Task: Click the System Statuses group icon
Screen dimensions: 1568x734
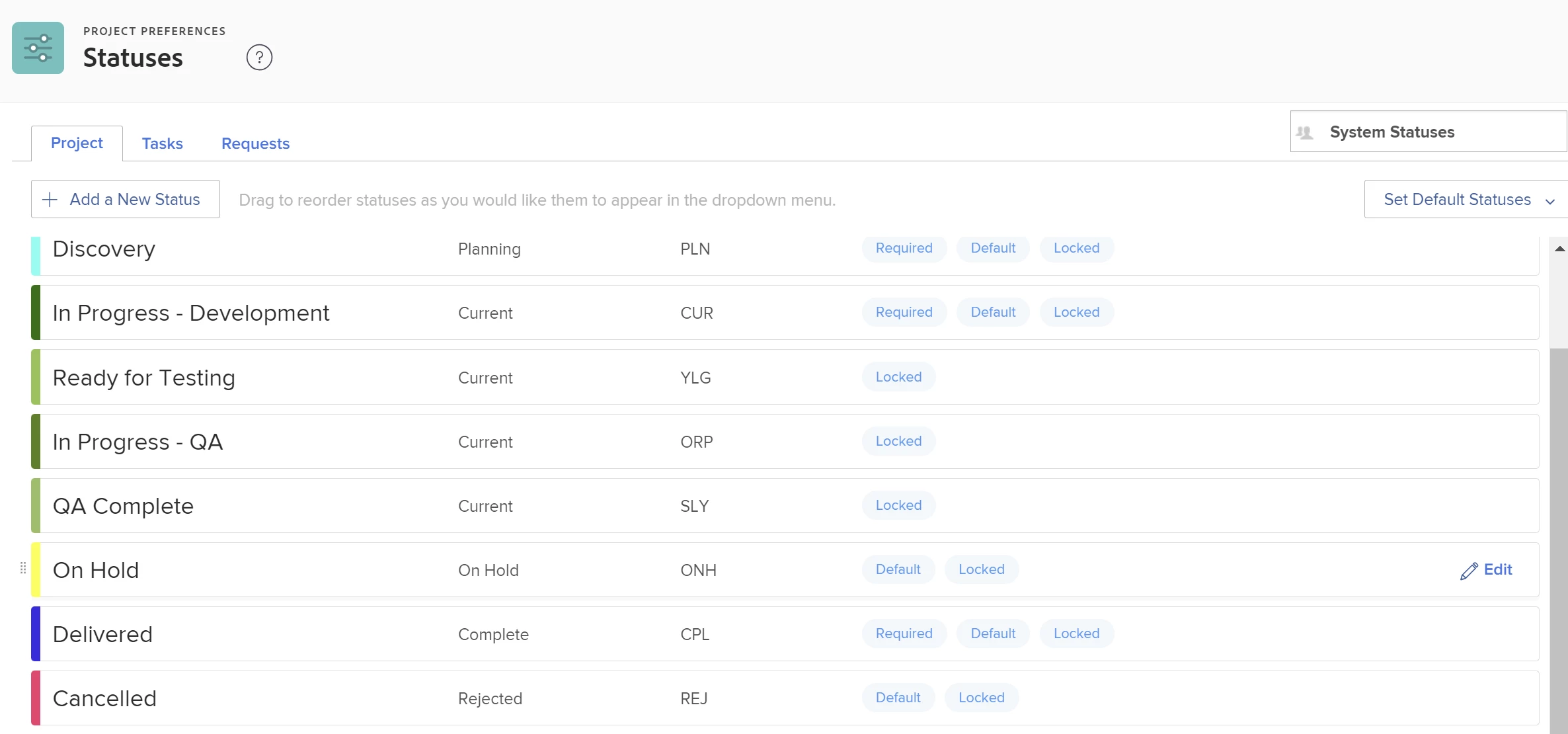Action: [x=1305, y=132]
